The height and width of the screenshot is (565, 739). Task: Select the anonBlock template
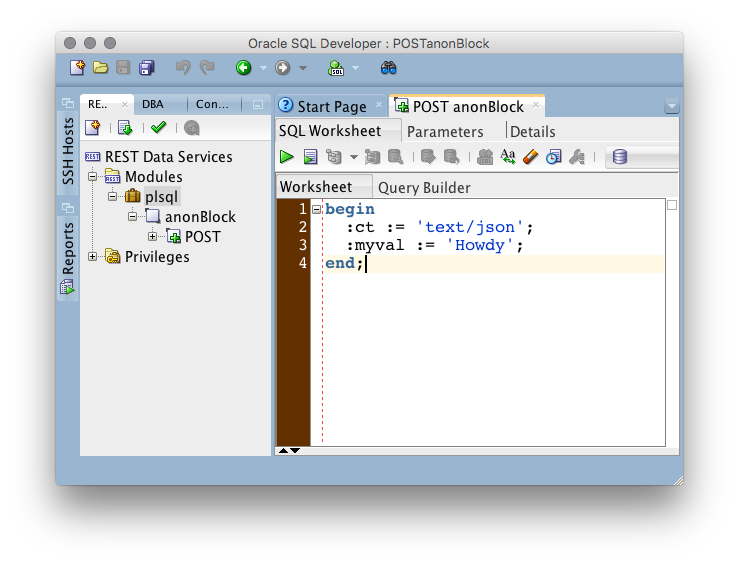click(191, 217)
